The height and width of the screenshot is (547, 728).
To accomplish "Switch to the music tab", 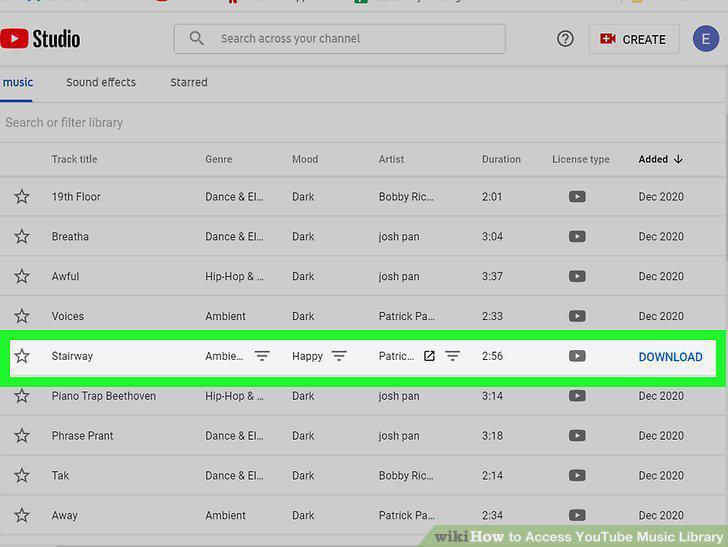I will click(x=18, y=82).
